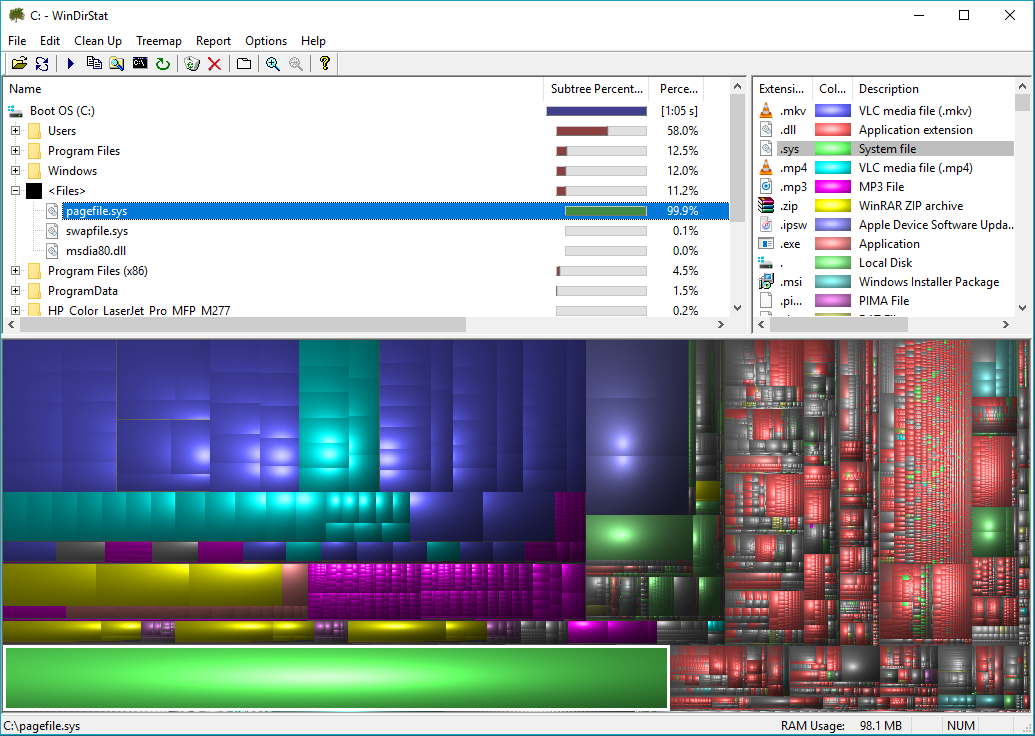Image resolution: width=1035 pixels, height=736 pixels.
Task: Select the swapfile.sys row
Action: (x=366, y=231)
